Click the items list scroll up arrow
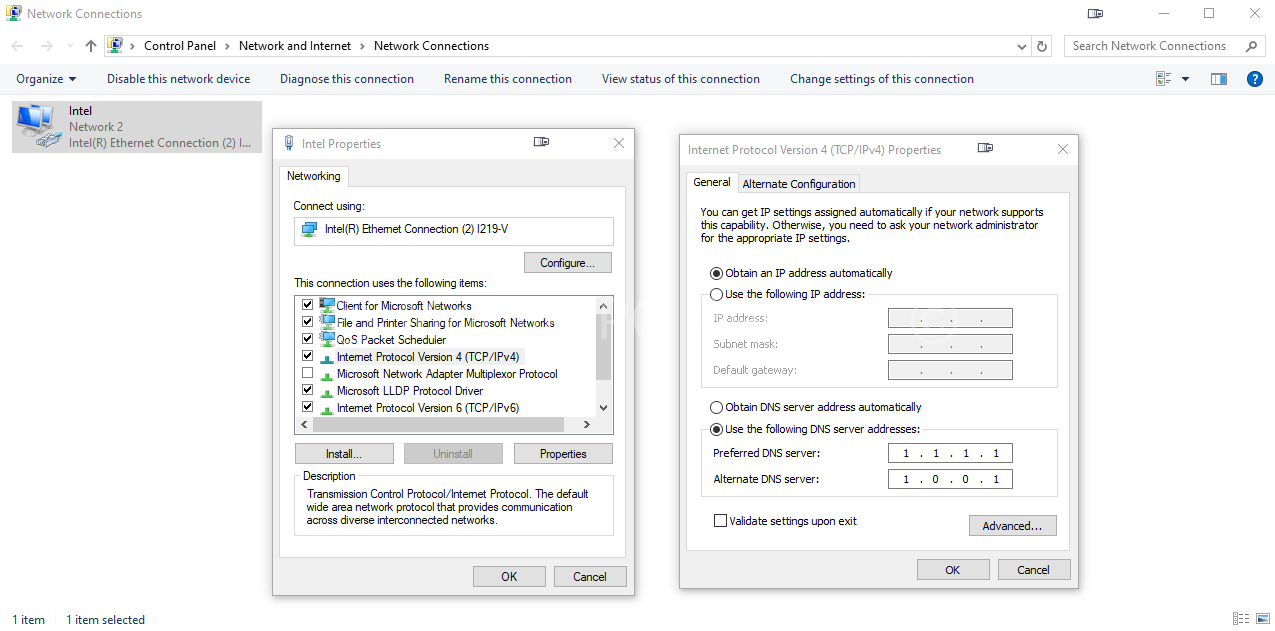 603,306
